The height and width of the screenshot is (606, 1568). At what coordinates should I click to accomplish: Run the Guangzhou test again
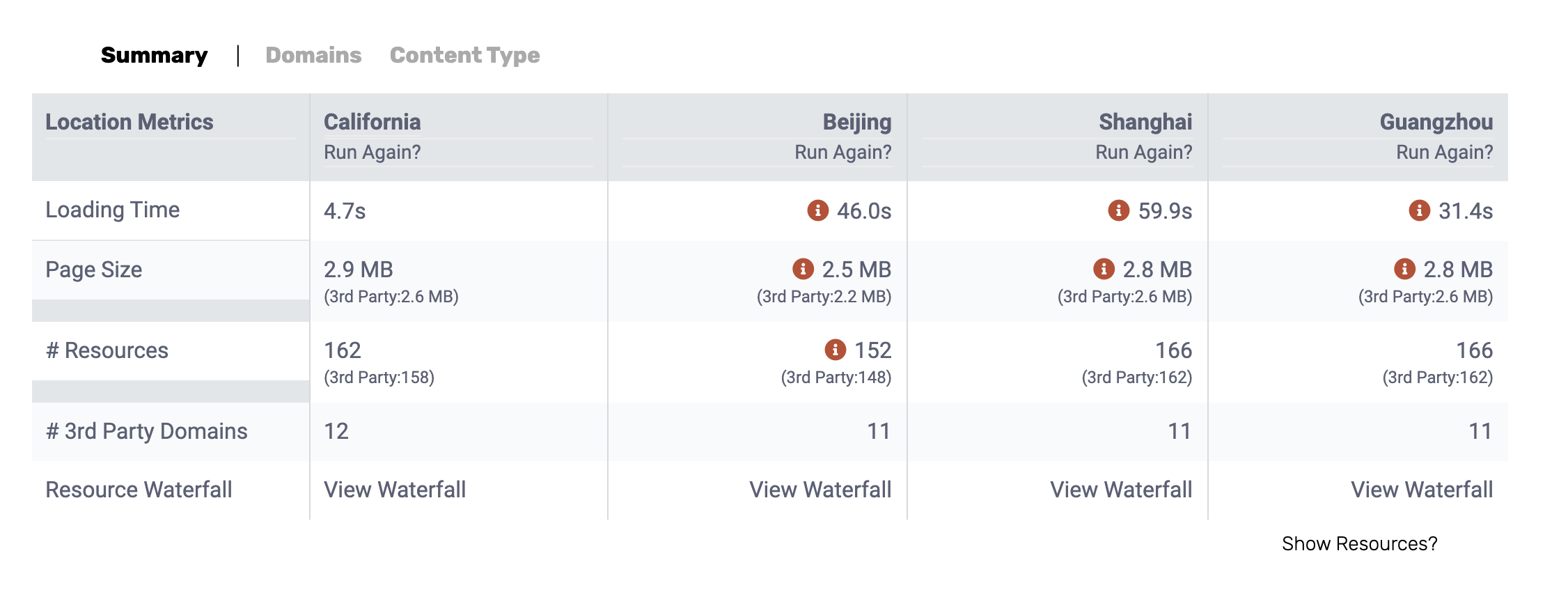[x=1445, y=152]
